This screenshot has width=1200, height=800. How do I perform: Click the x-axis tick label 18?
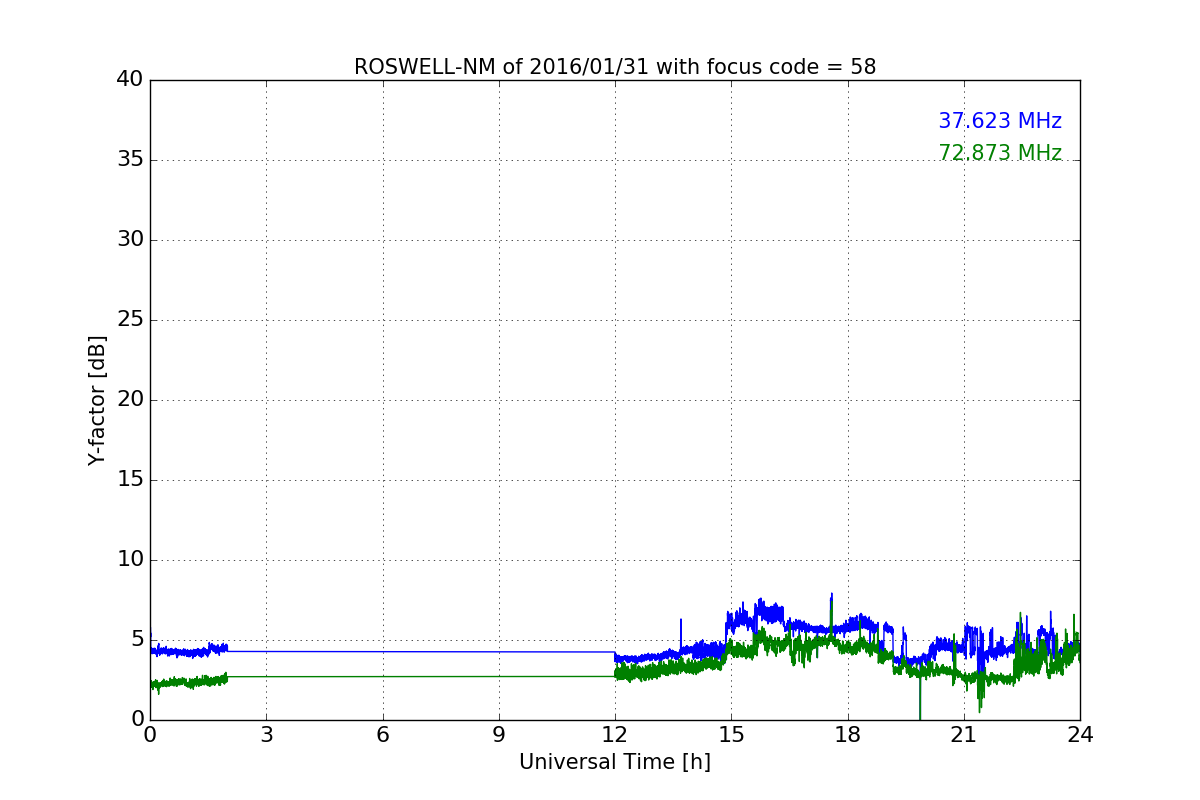848,735
